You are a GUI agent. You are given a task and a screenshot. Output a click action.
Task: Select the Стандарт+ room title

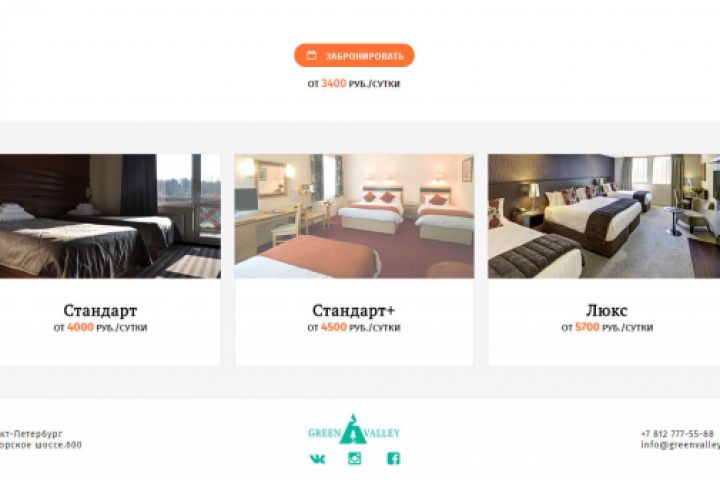point(354,311)
